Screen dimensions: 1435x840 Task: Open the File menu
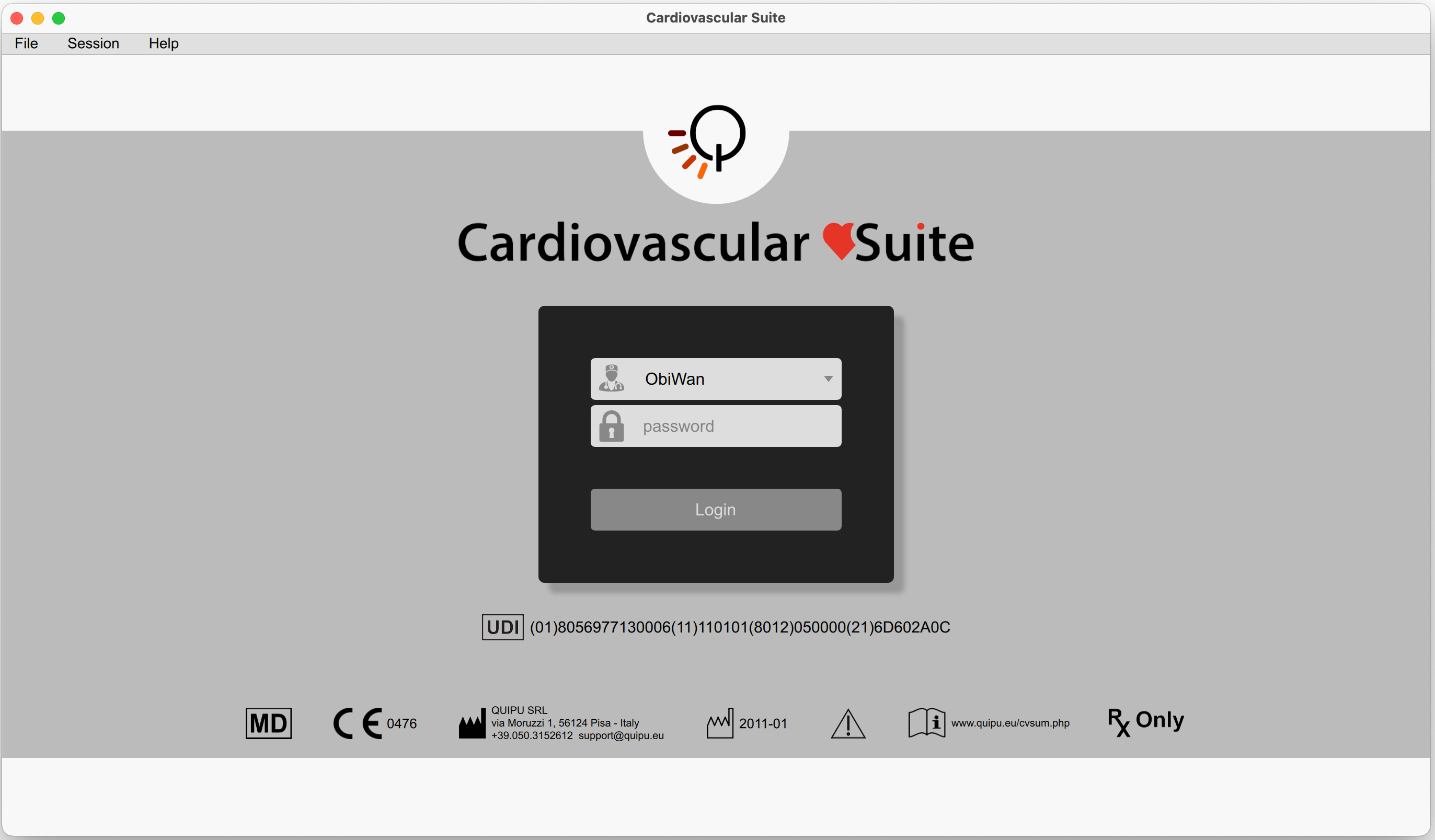tap(26, 43)
